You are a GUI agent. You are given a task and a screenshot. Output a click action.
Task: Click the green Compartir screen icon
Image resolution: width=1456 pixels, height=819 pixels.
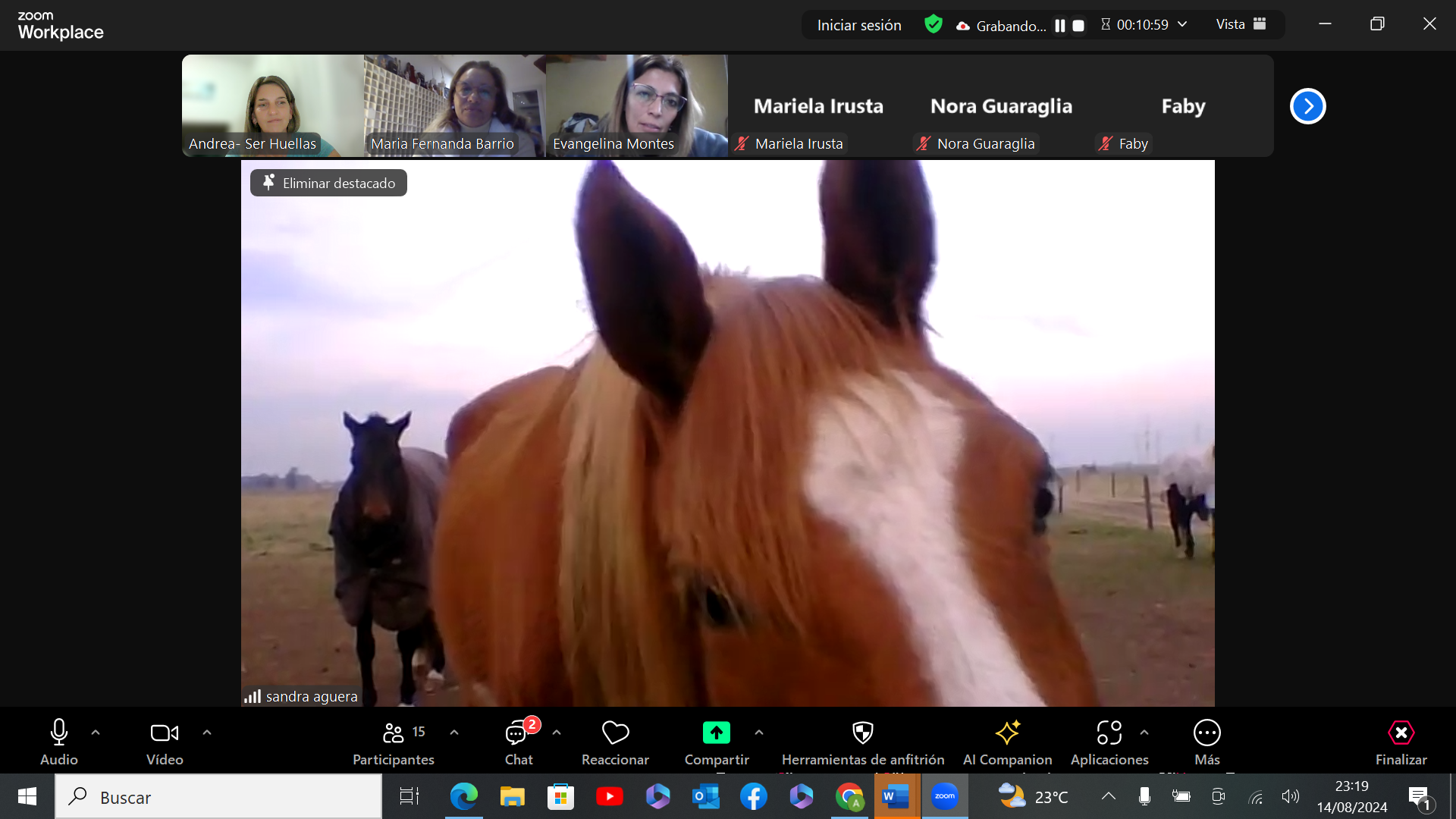716,733
